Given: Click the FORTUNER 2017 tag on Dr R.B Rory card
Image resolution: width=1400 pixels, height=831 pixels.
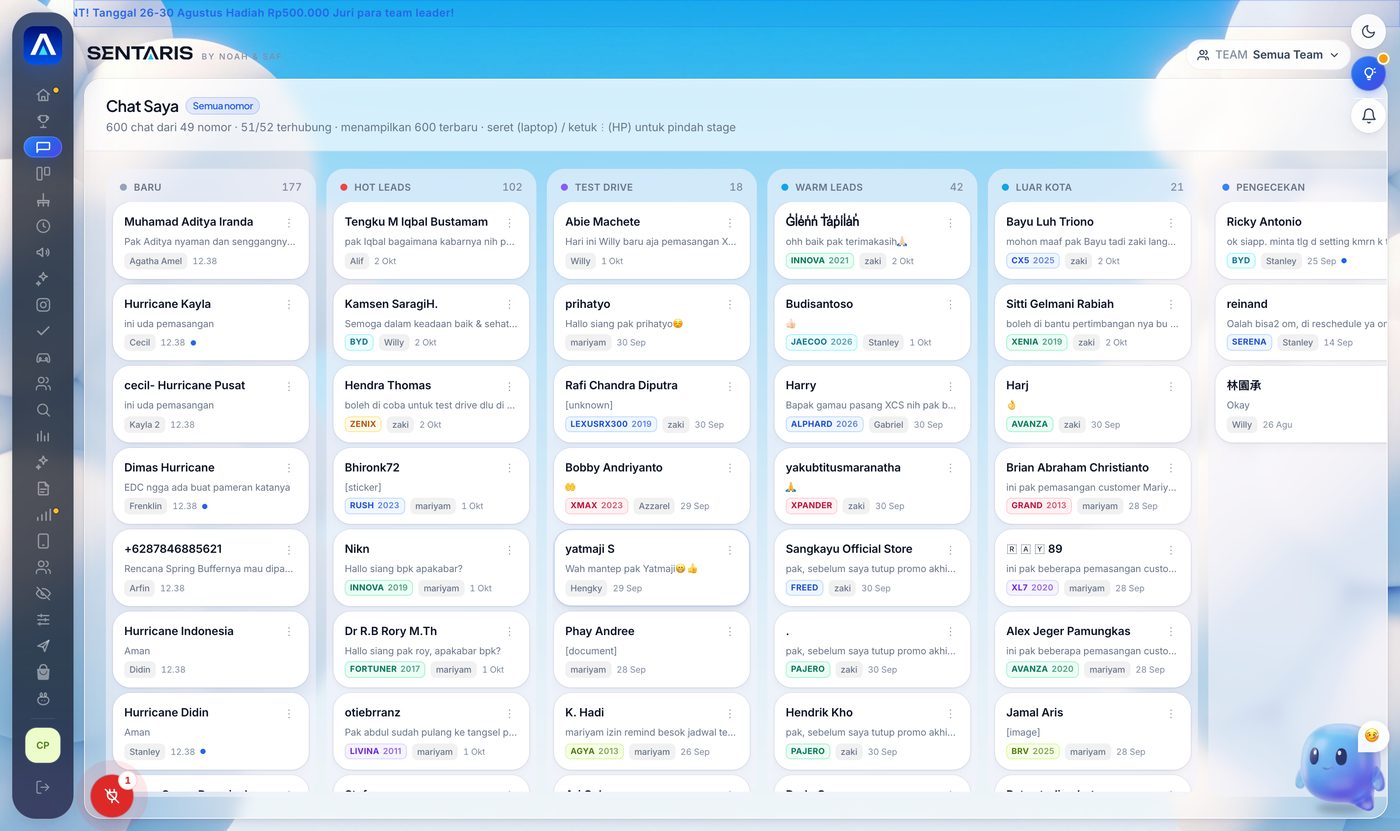Looking at the screenshot, I should (385, 669).
